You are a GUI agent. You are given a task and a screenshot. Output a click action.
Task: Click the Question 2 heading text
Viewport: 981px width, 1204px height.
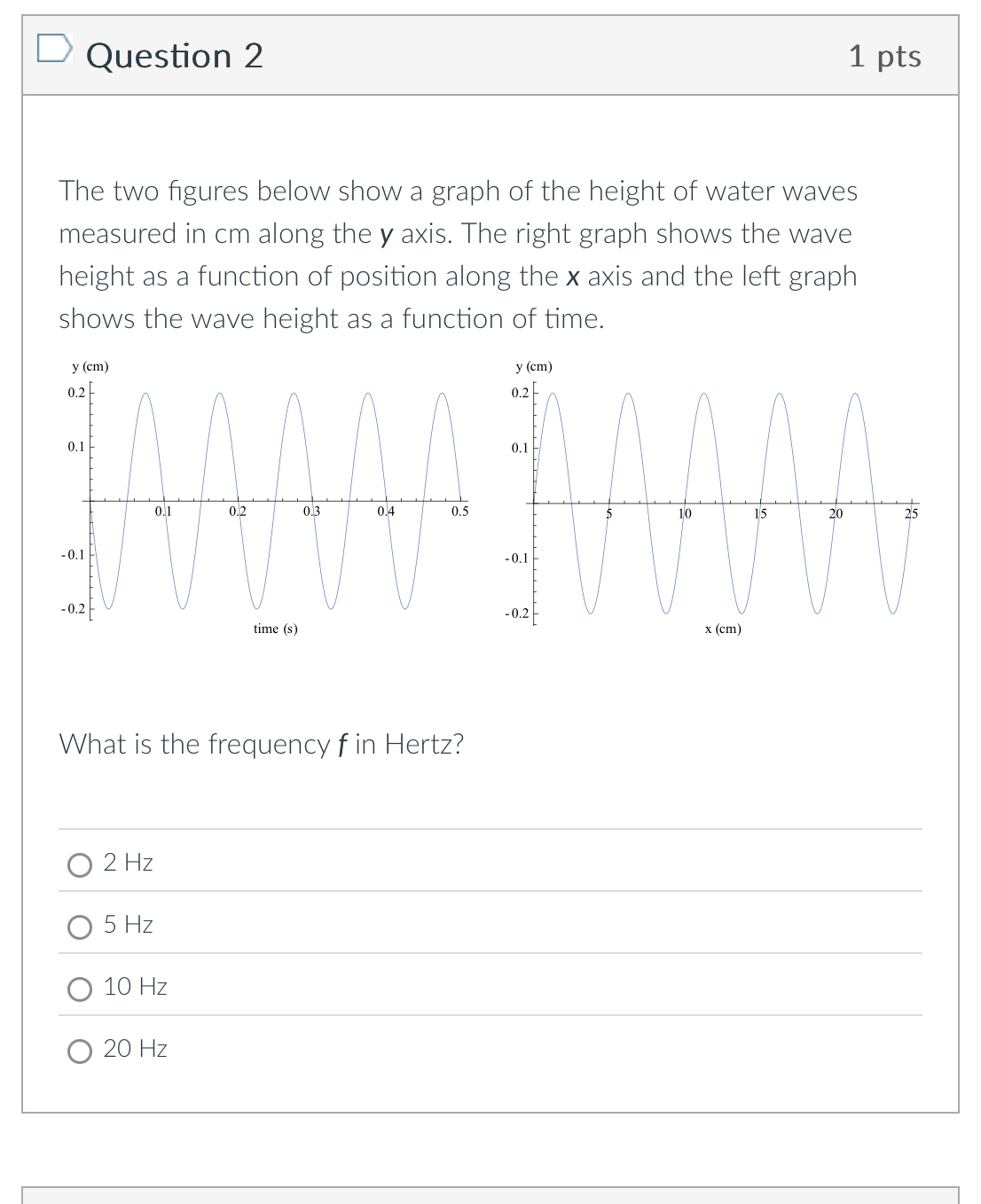[174, 56]
